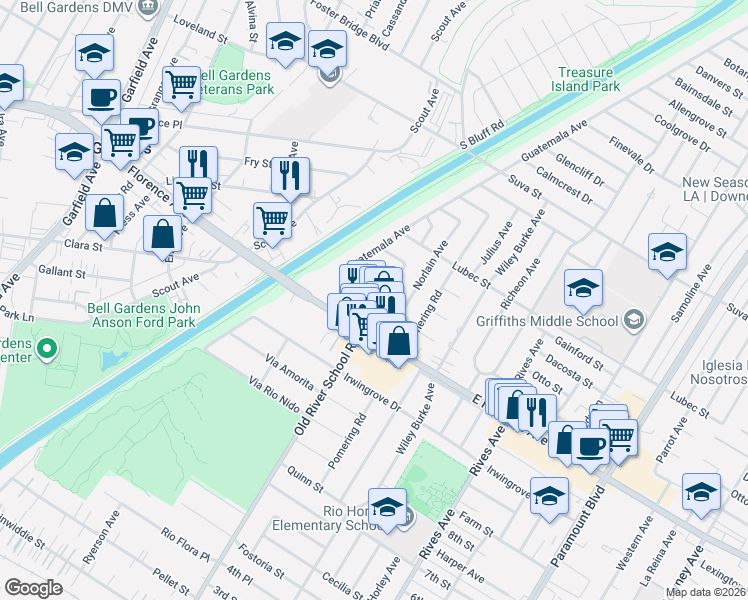Click the Treasure Island Park label
This screenshot has height=600, width=748.
[585, 79]
